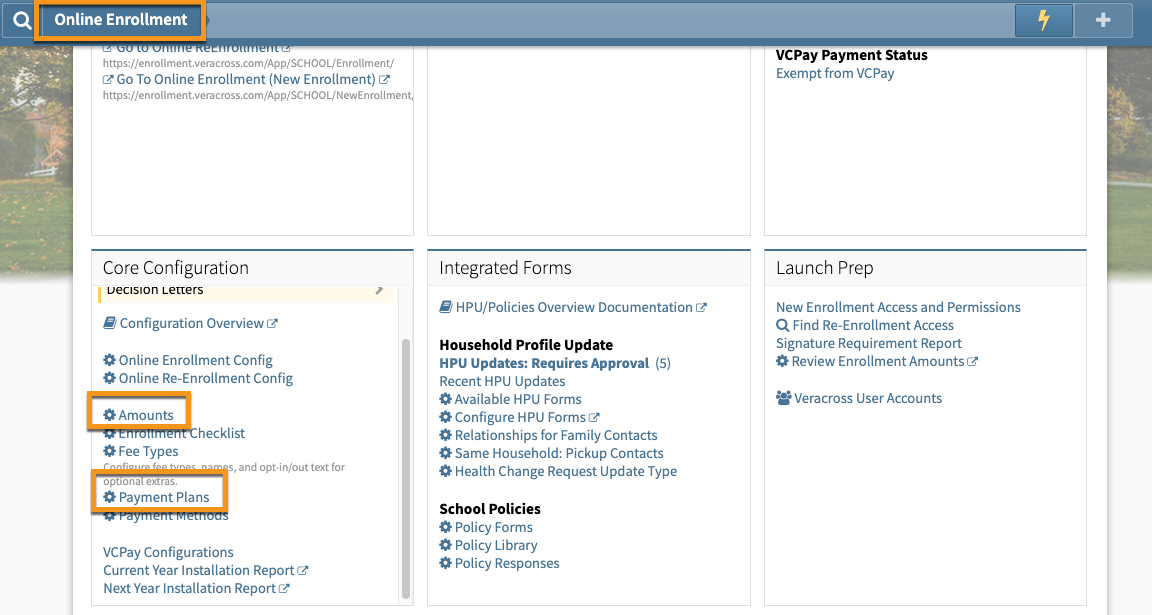Open the search magnifier icon
This screenshot has width=1152, height=615.
click(21, 20)
